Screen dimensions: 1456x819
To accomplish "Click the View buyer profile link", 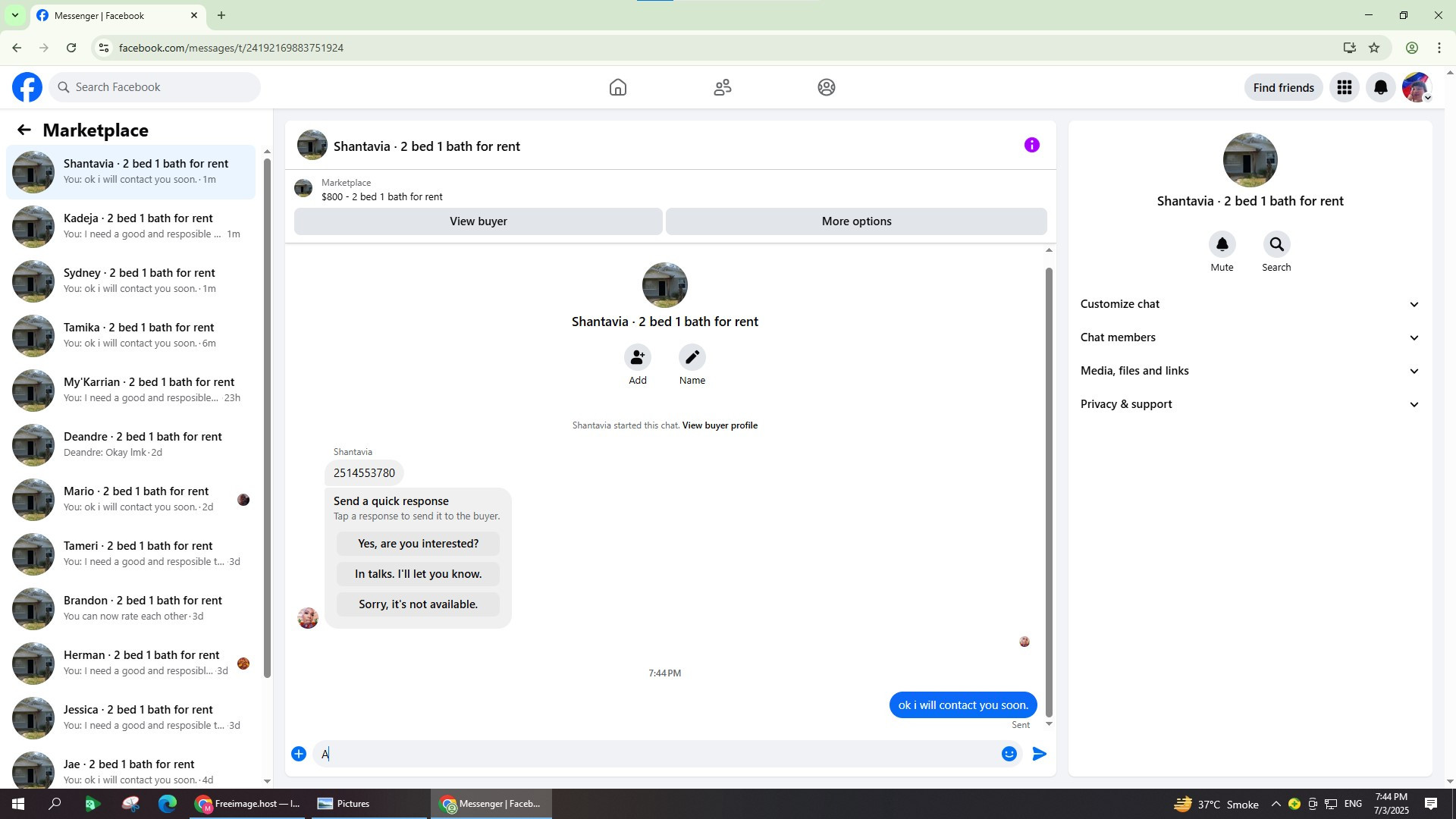I will tap(719, 425).
